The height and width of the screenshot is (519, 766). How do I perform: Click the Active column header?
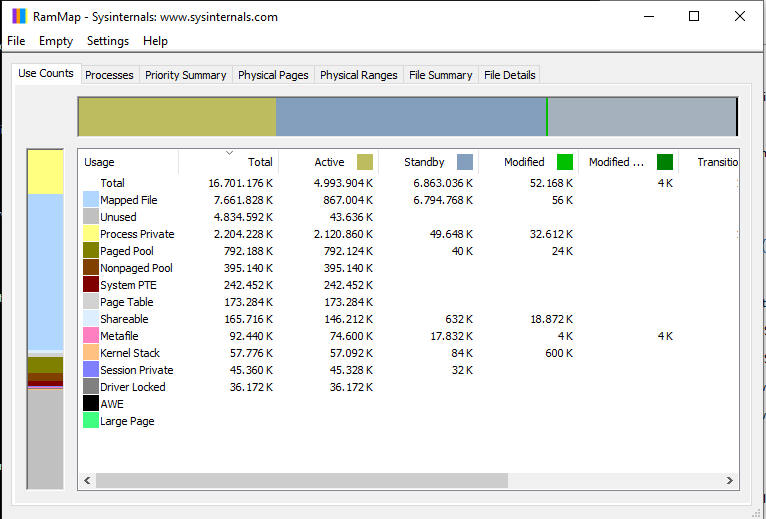click(x=329, y=162)
